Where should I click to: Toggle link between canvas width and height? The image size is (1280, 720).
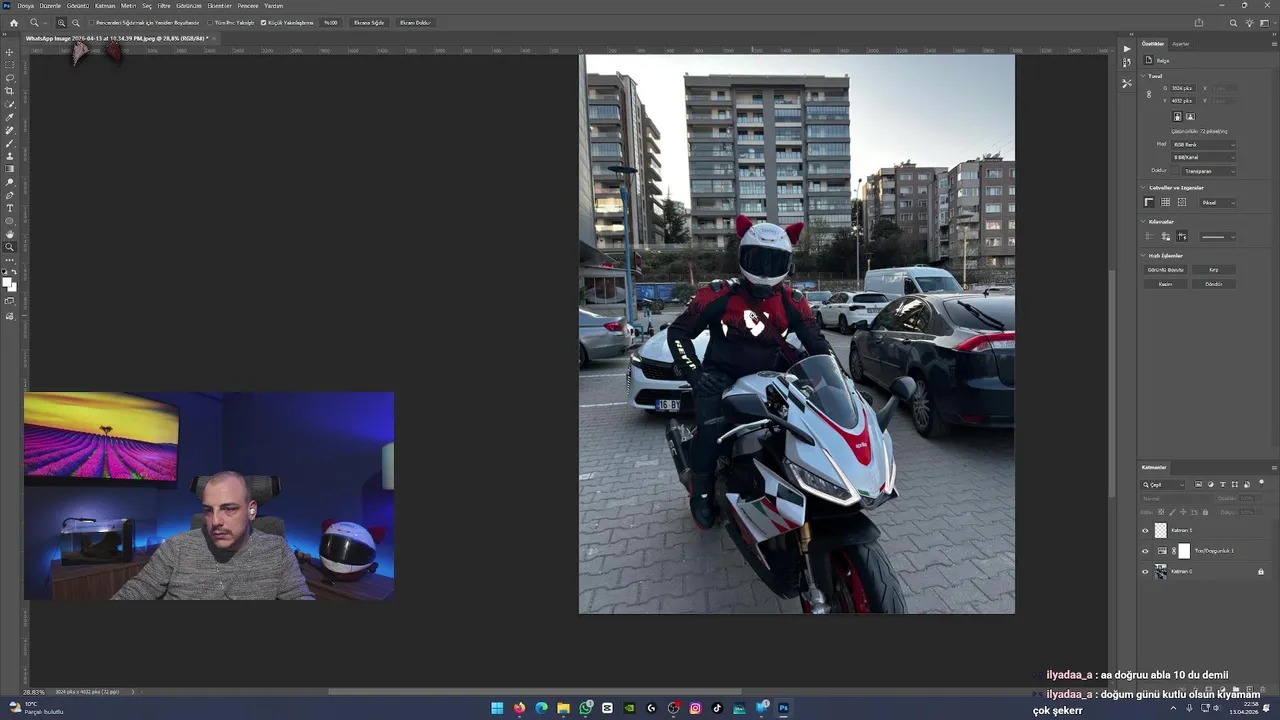tap(1149, 94)
